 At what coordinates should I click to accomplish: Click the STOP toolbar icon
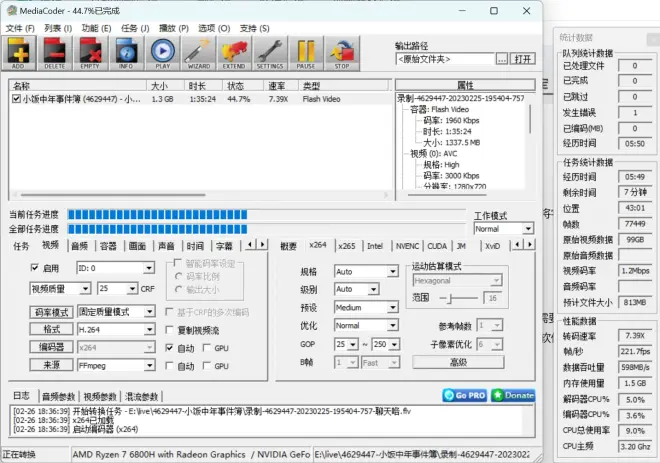click(342, 53)
